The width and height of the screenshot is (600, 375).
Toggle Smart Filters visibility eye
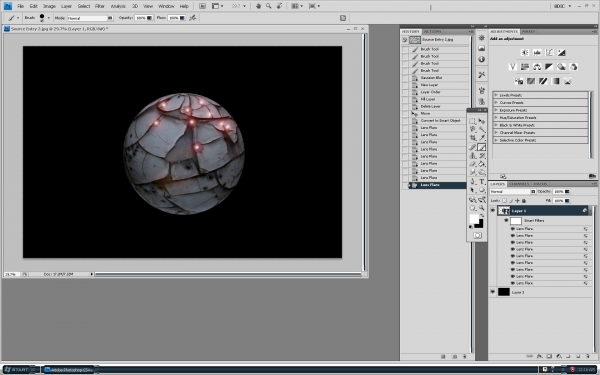pos(506,220)
